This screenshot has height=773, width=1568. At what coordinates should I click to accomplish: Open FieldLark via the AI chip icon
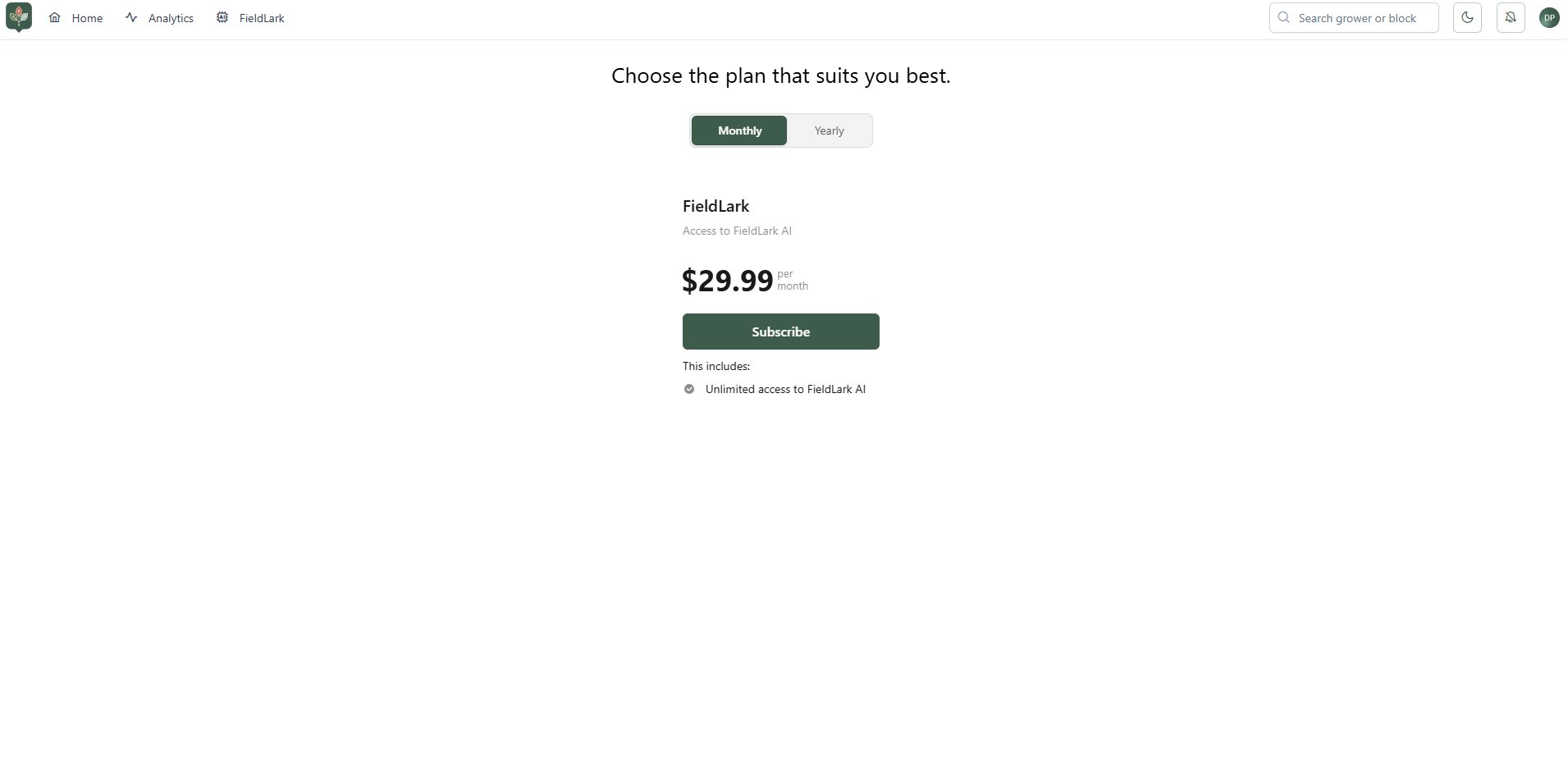click(x=222, y=17)
